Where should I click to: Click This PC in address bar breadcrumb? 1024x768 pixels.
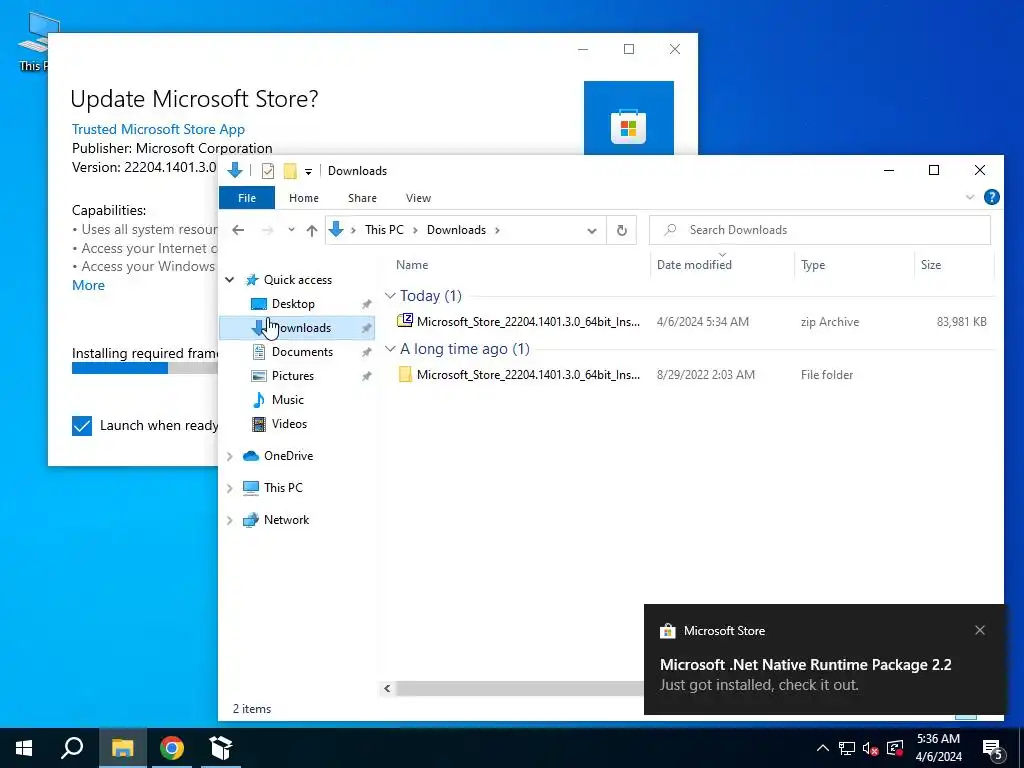(384, 230)
